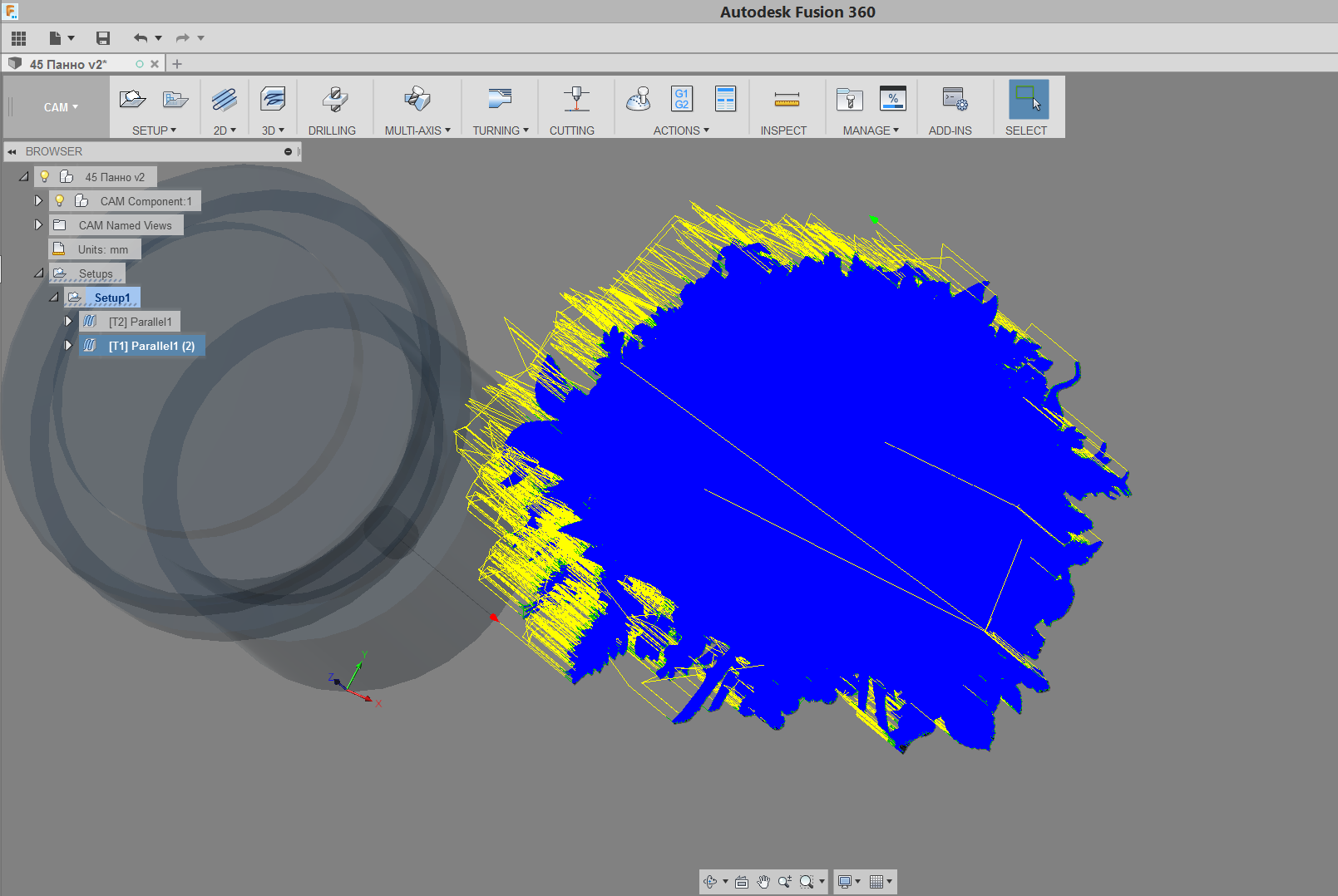Viewport: 1338px width, 896px height.
Task: Open the Tool Library icon in MANAGE
Action: pyautogui.click(x=849, y=100)
